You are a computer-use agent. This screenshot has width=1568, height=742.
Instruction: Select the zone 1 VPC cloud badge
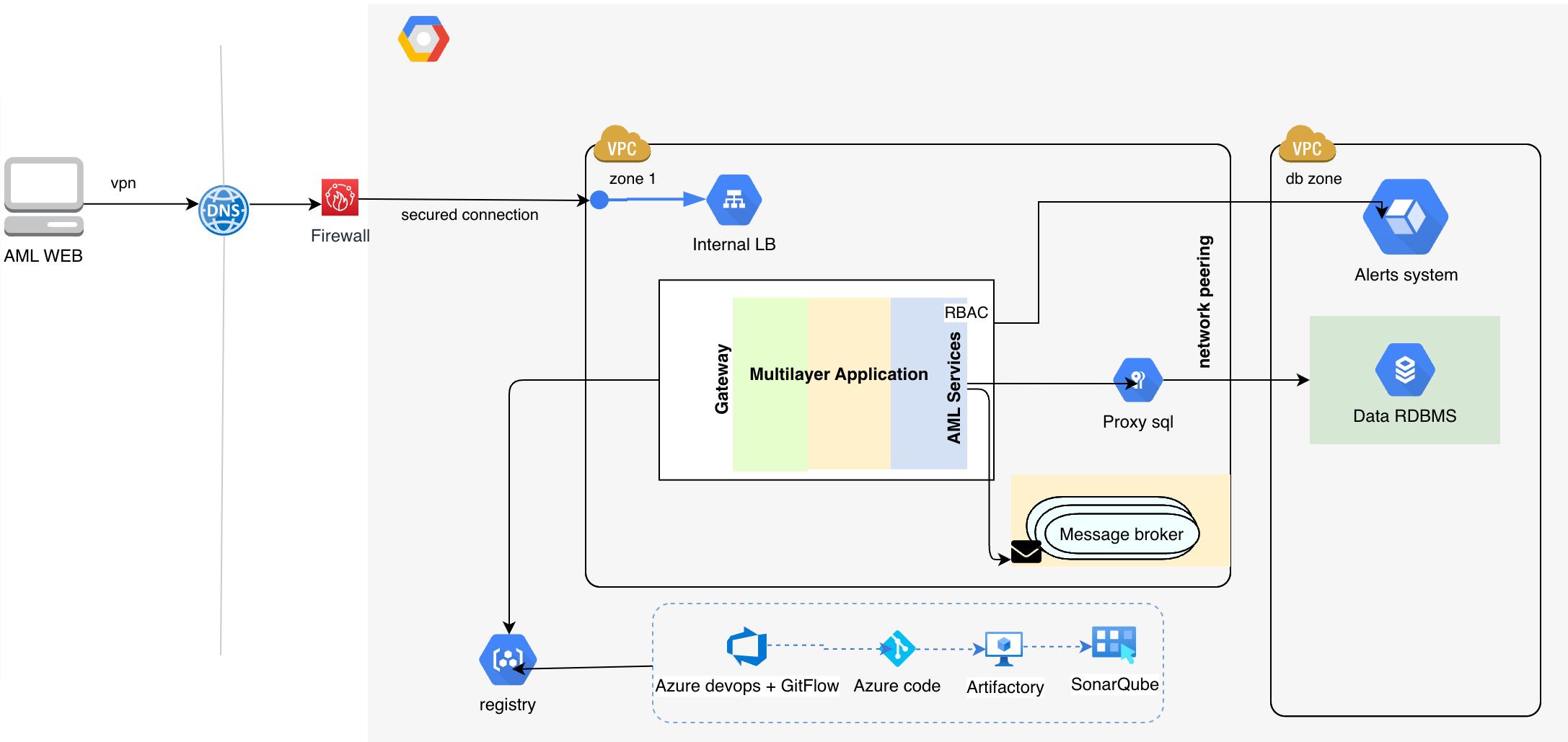622,145
